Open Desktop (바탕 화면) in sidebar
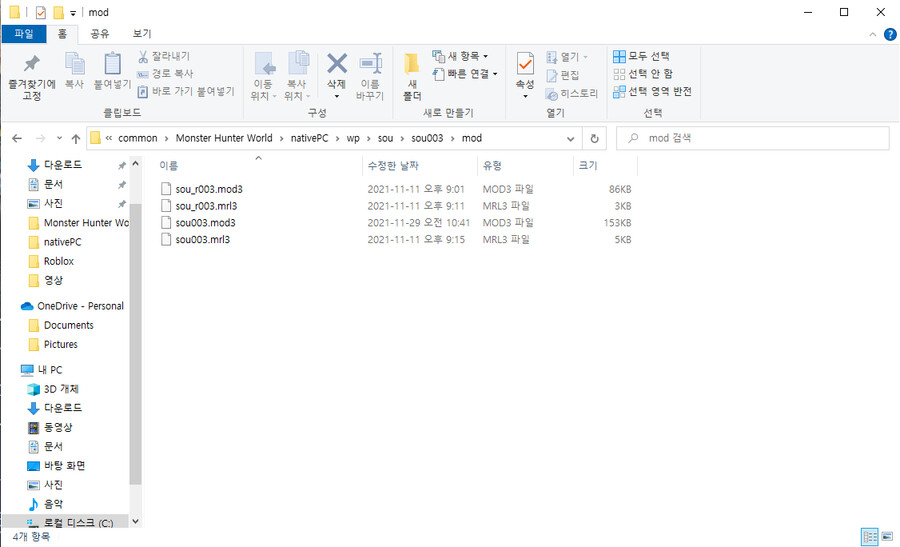 coord(64,466)
